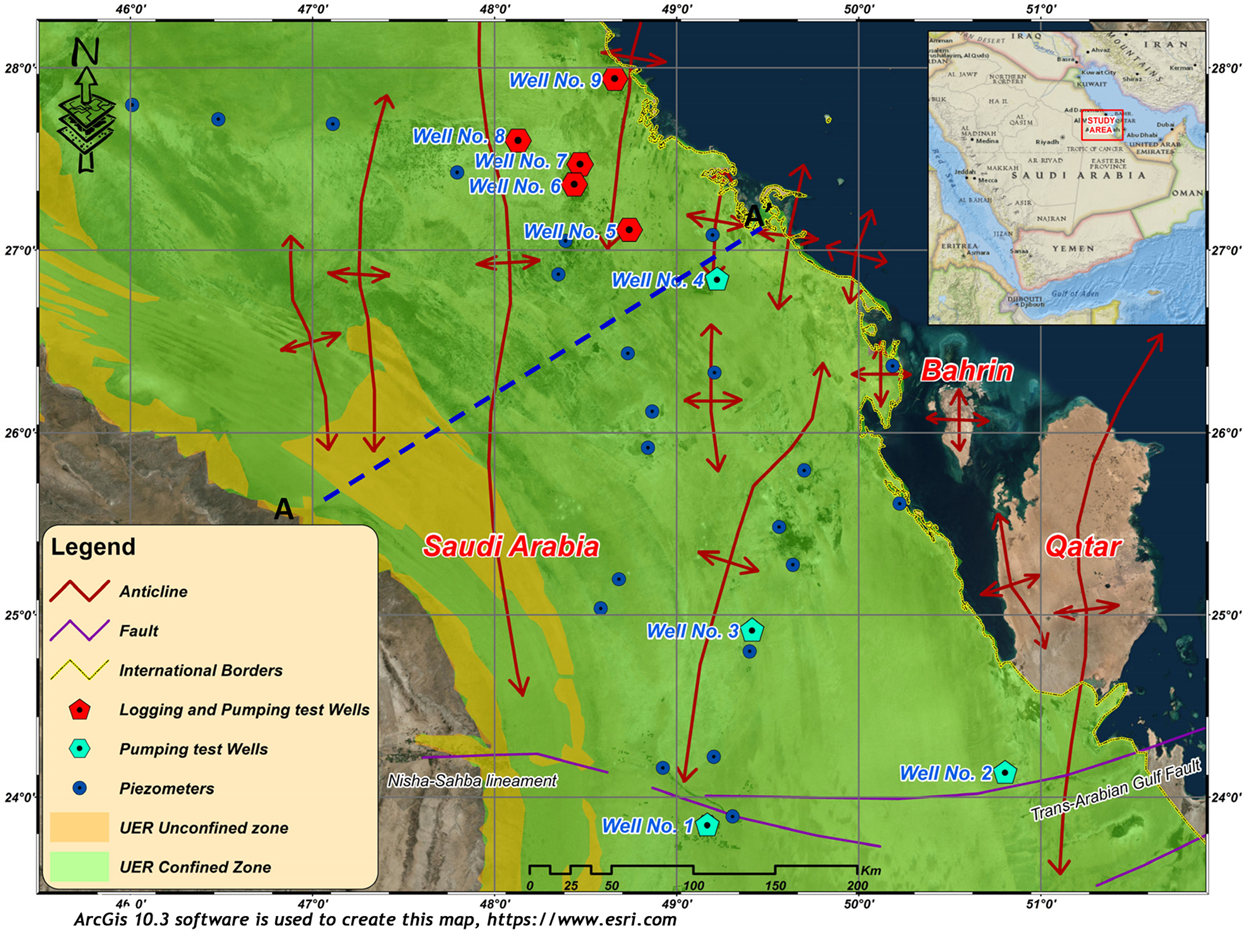Image resolution: width=1243 pixels, height=930 pixels.
Task: Select Well No. 5's red hexagon marker
Action: coord(629,230)
